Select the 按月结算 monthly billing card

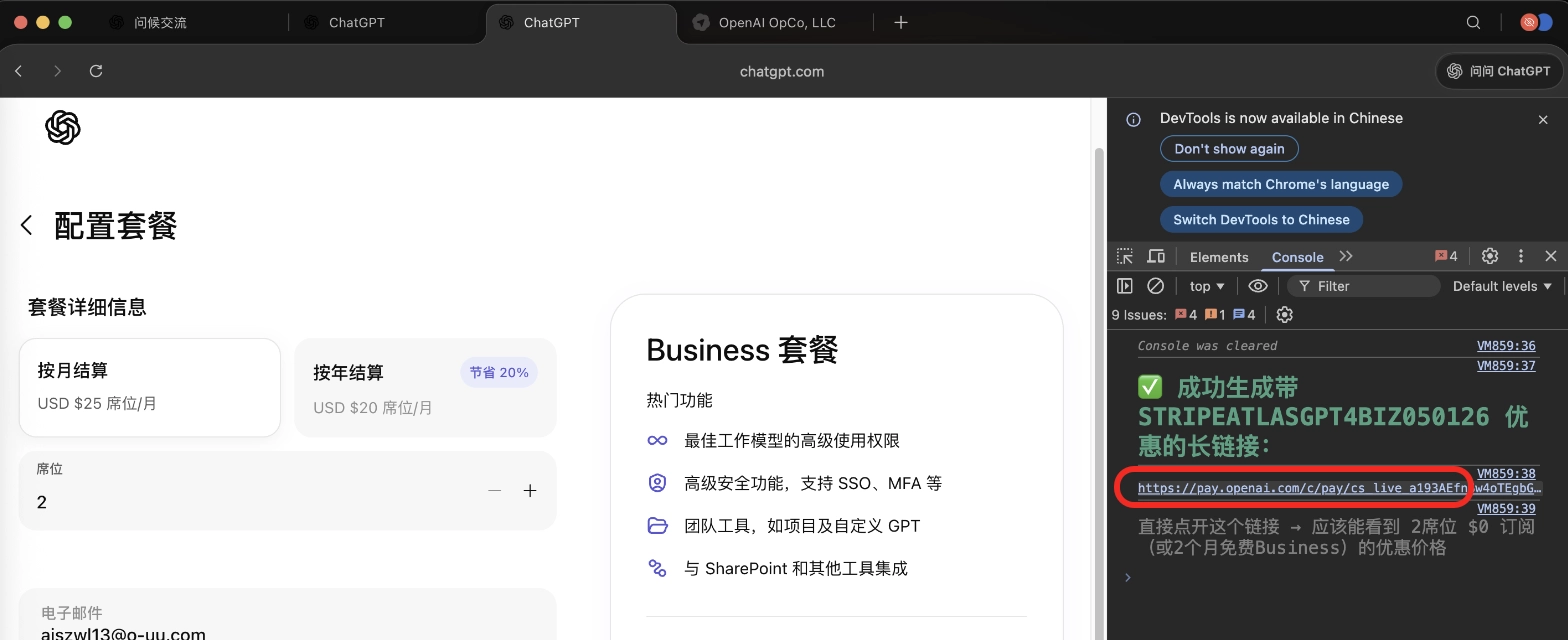[x=150, y=387]
